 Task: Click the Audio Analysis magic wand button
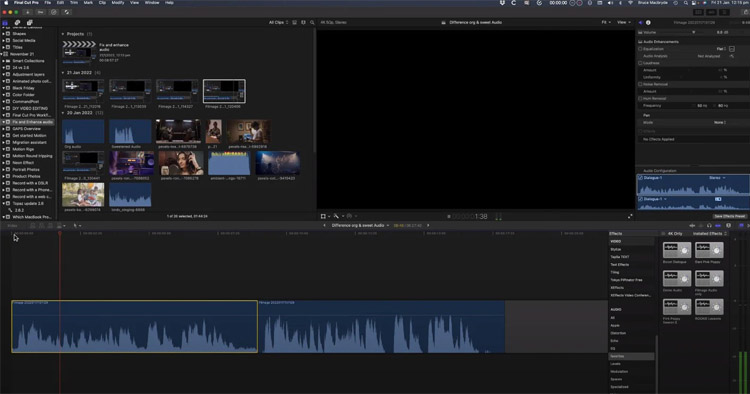732,56
